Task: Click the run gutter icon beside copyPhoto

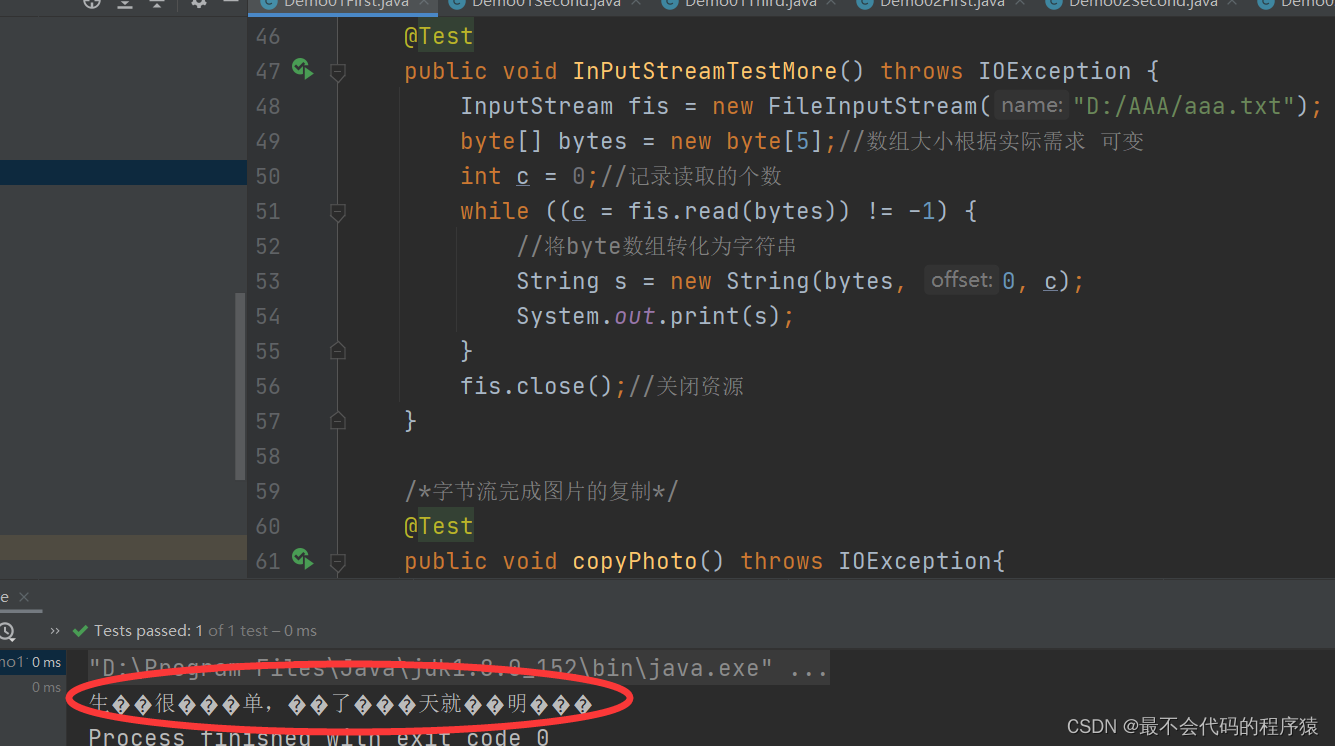Action: (x=302, y=559)
